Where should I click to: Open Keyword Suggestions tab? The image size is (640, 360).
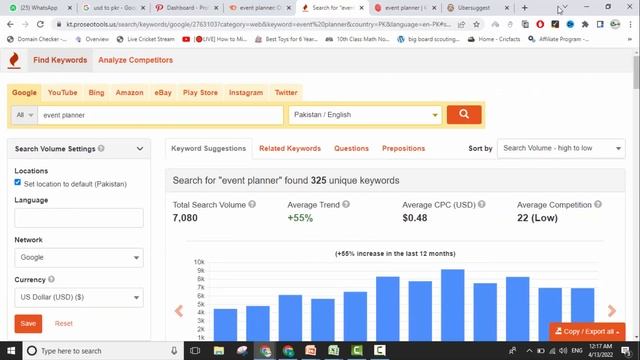(209, 149)
